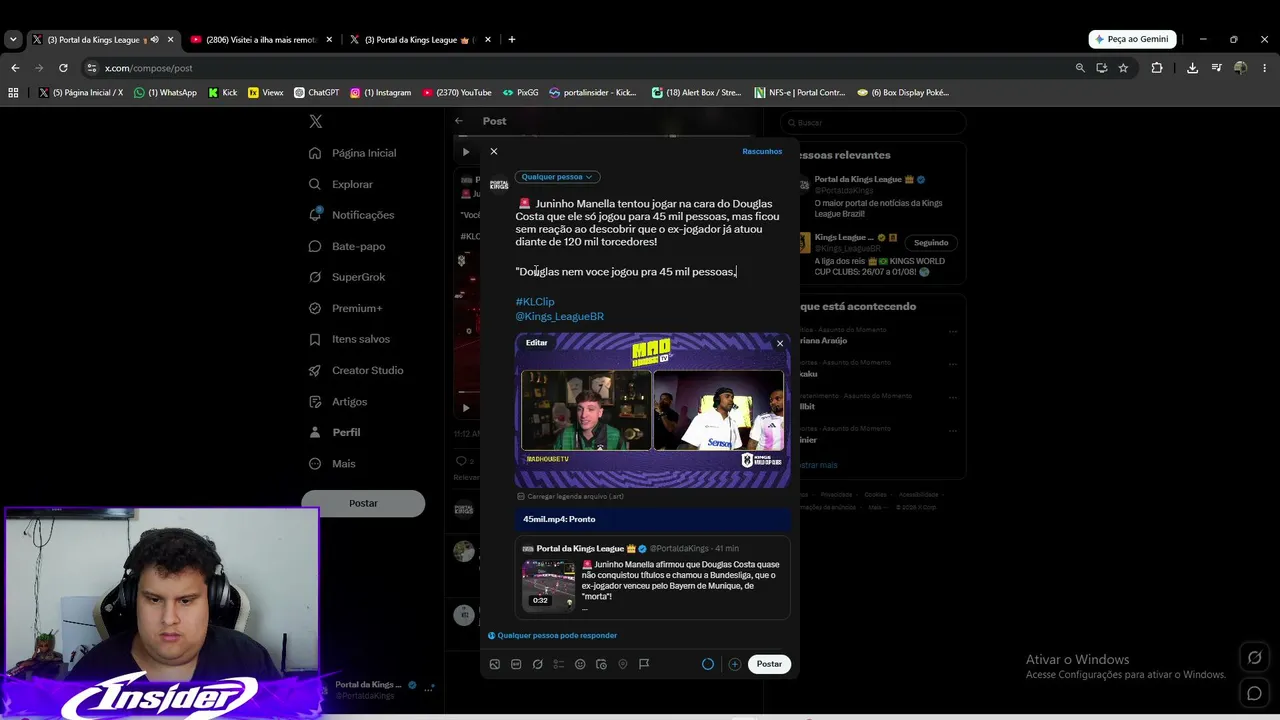Screen dimensions: 1280x720
Task: Open the ChatGPT bookmark
Action: pos(316,93)
